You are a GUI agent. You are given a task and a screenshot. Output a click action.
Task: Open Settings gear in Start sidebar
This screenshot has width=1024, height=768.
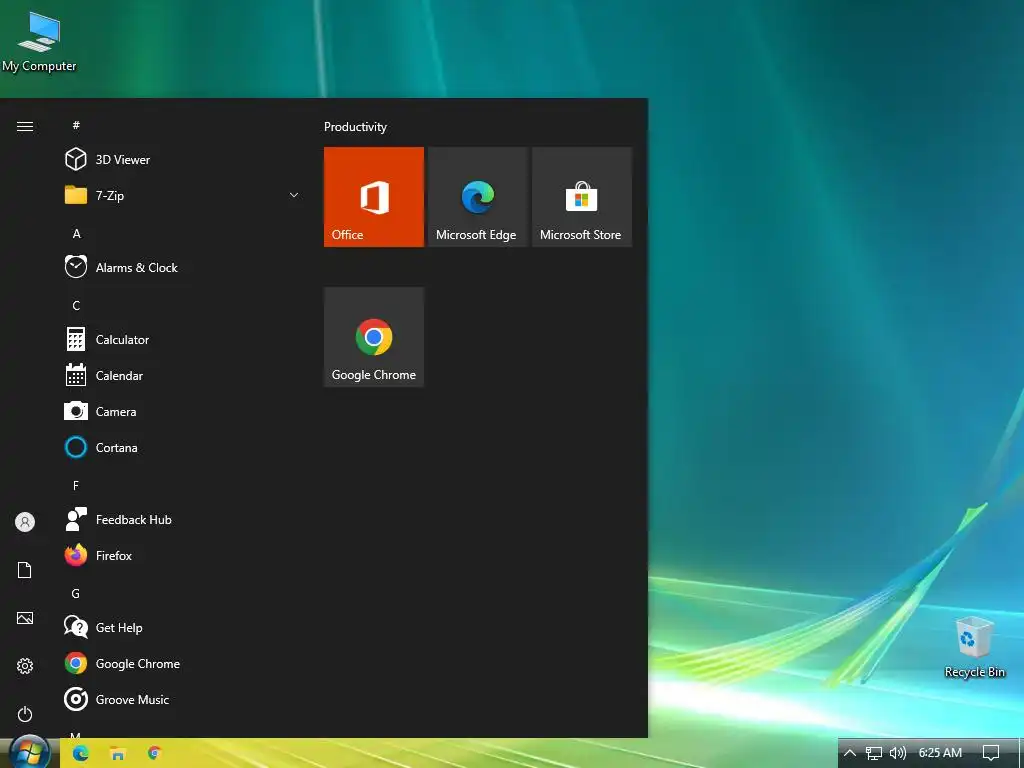point(25,665)
